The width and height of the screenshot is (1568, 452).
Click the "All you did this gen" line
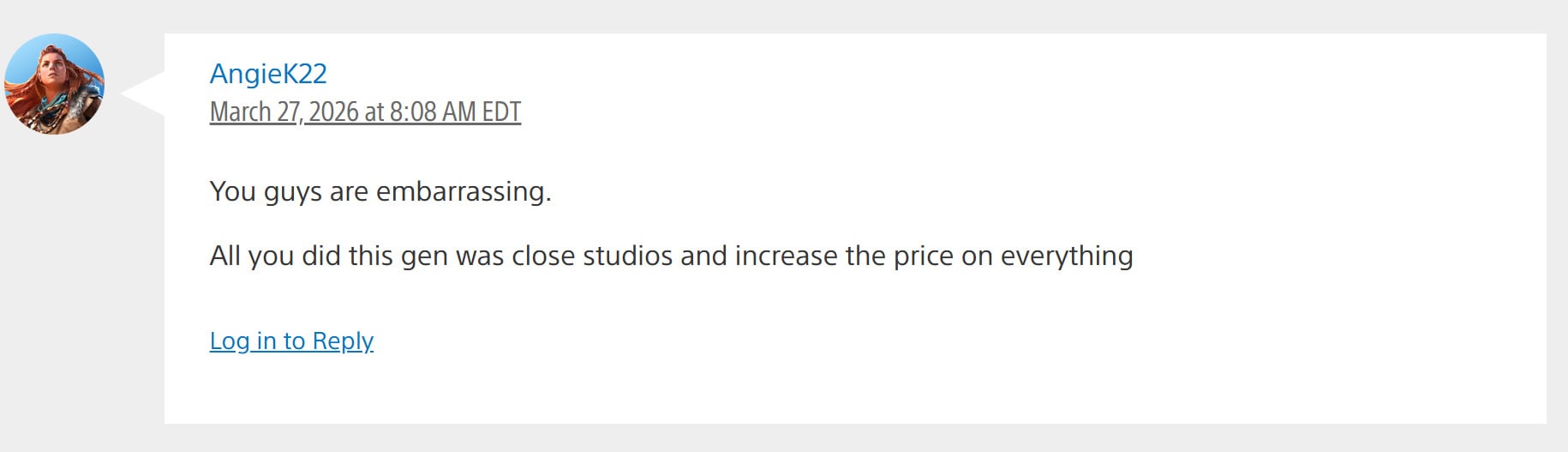tap(671, 256)
